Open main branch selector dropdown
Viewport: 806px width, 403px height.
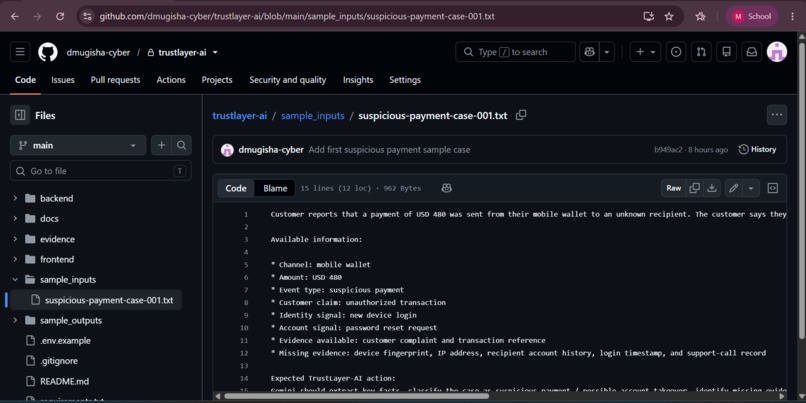tap(78, 145)
